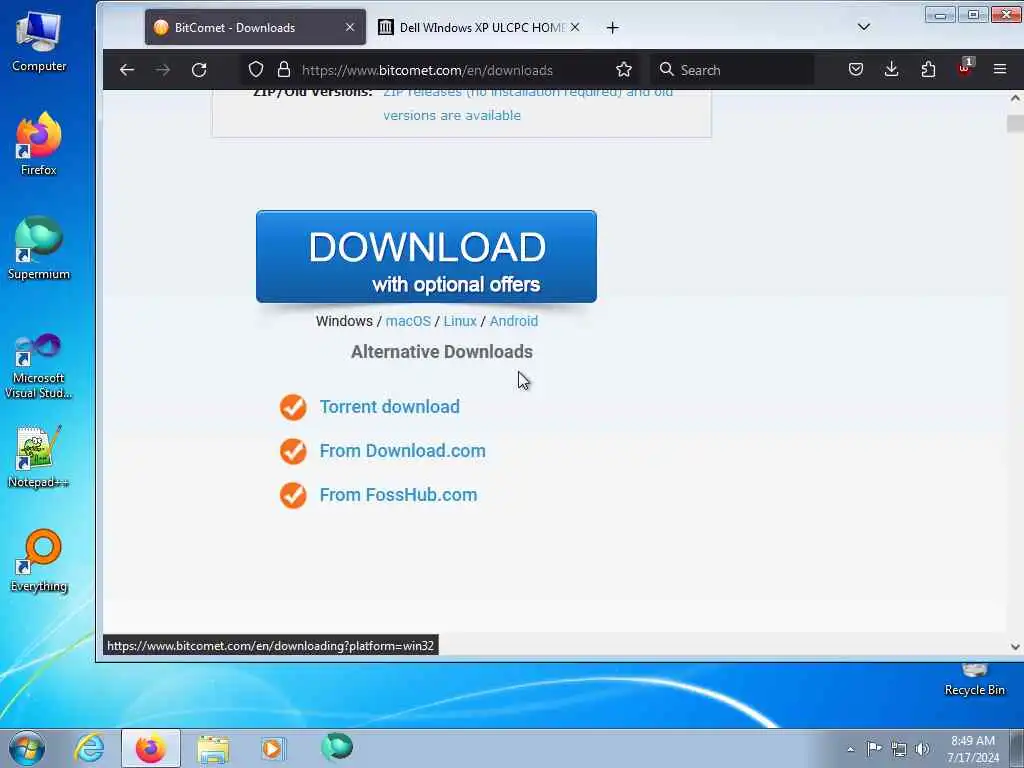Bookmark this page with the star icon
Image resolution: width=1024 pixels, height=768 pixels.
click(x=624, y=70)
